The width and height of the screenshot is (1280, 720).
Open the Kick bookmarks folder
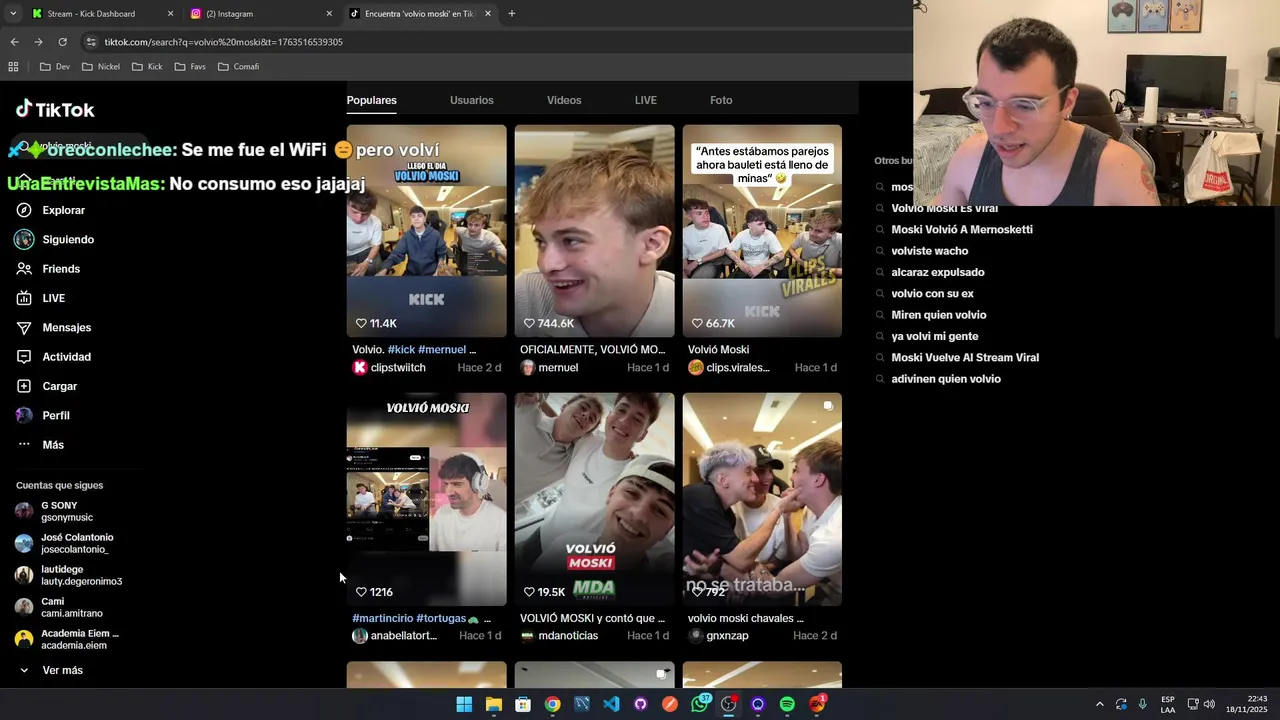(x=147, y=67)
